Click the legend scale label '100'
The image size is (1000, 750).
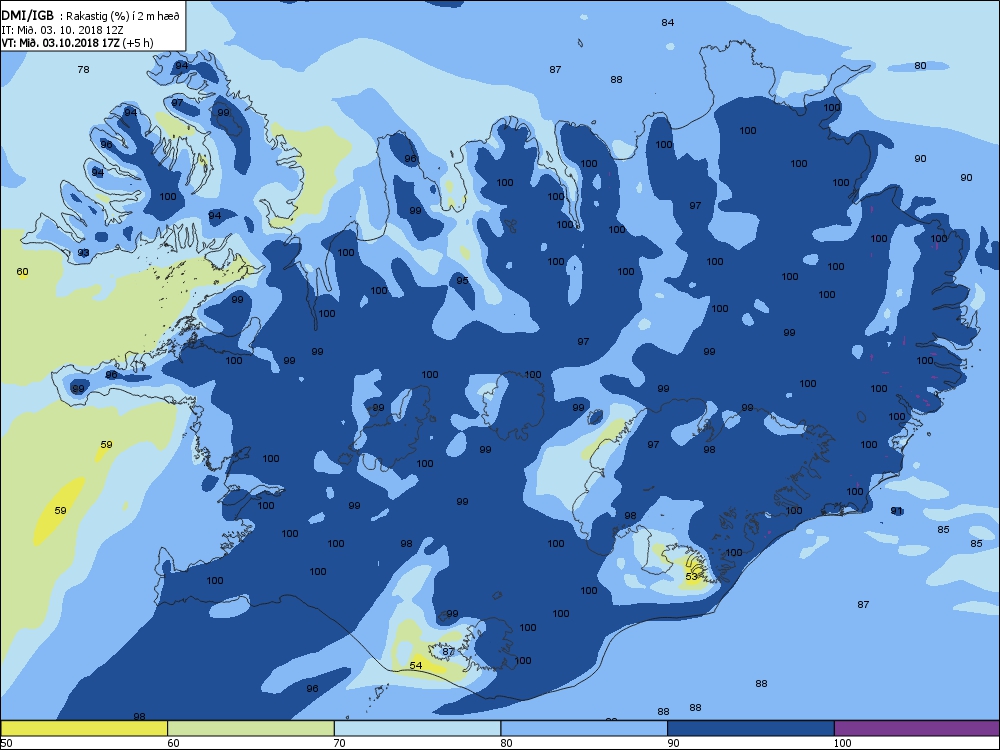pos(842,743)
